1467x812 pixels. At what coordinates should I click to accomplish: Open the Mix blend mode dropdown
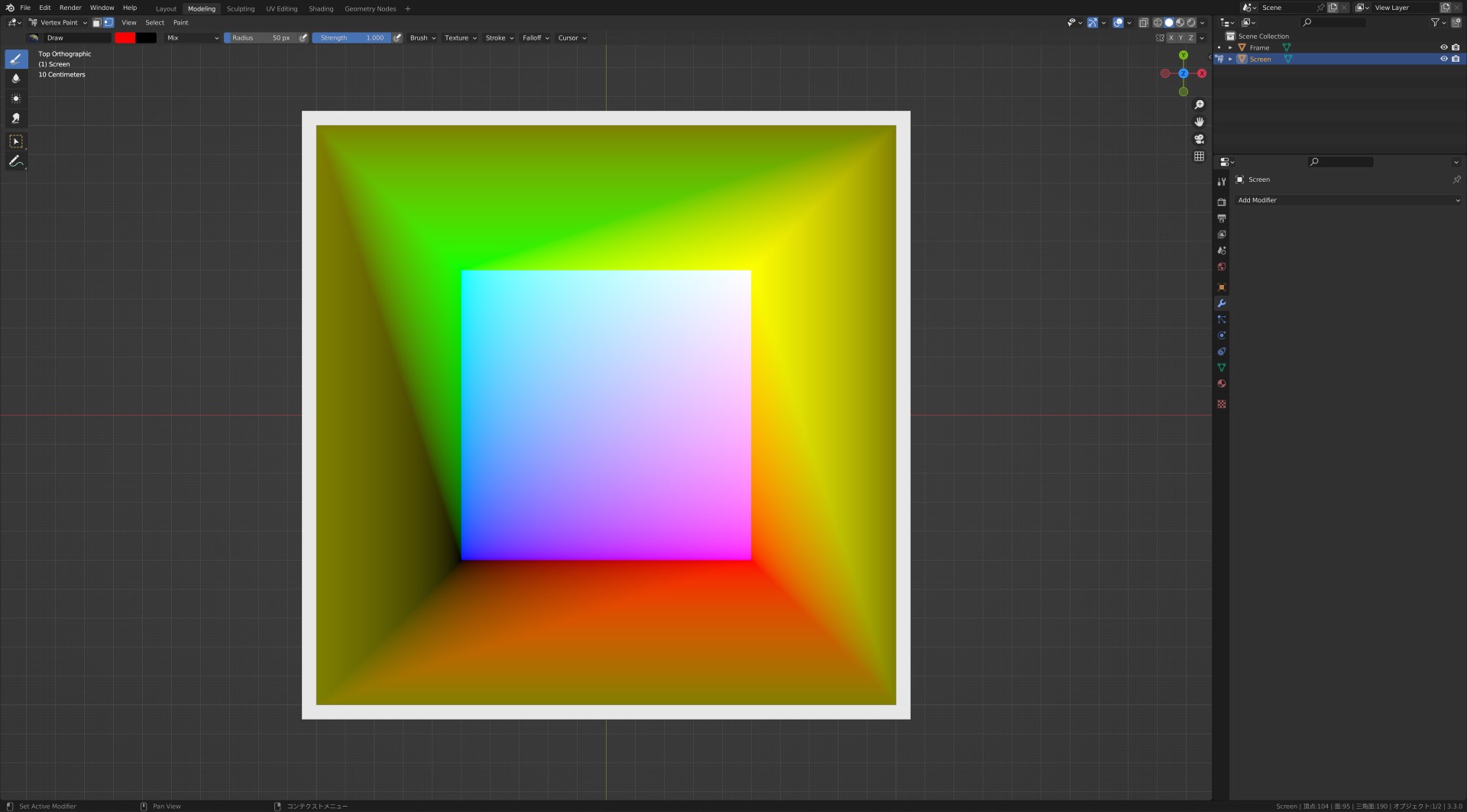[x=193, y=38]
